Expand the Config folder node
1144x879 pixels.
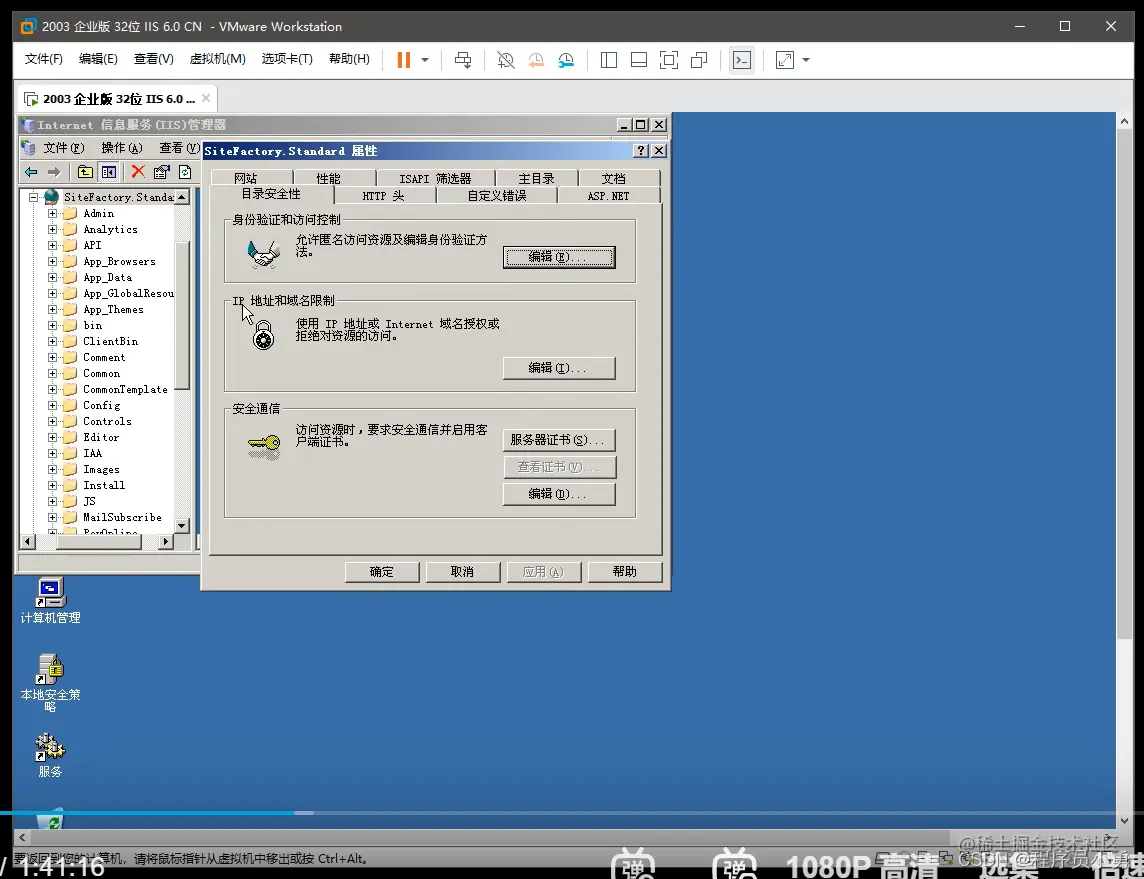[x=52, y=406]
